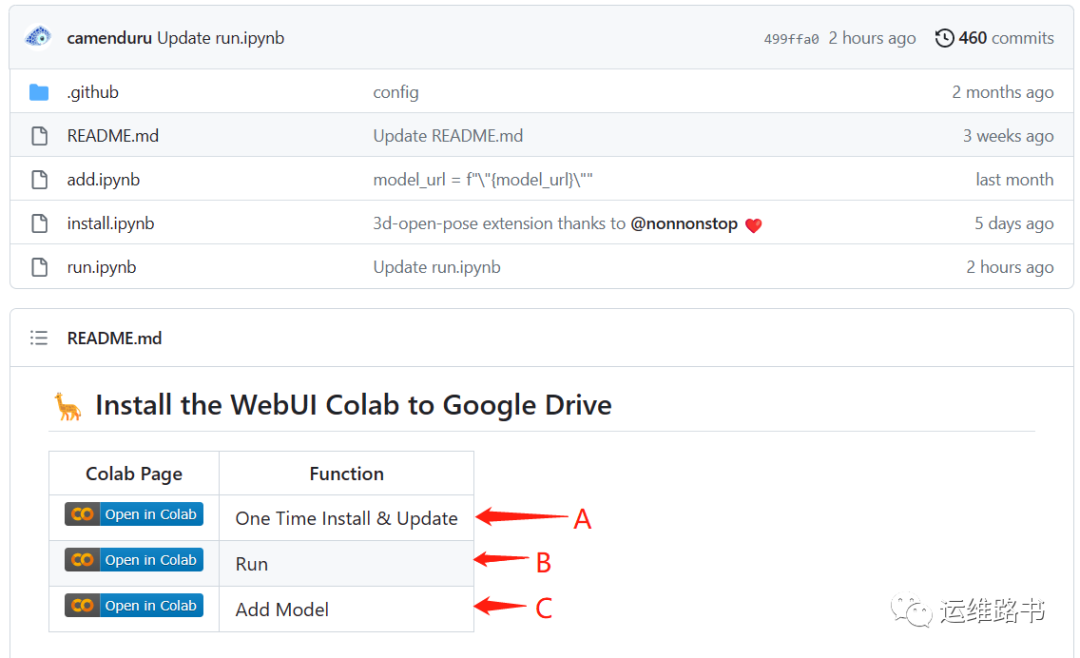1080x658 pixels.
Task: Click the @nonnonstop mention
Action: coord(684,224)
